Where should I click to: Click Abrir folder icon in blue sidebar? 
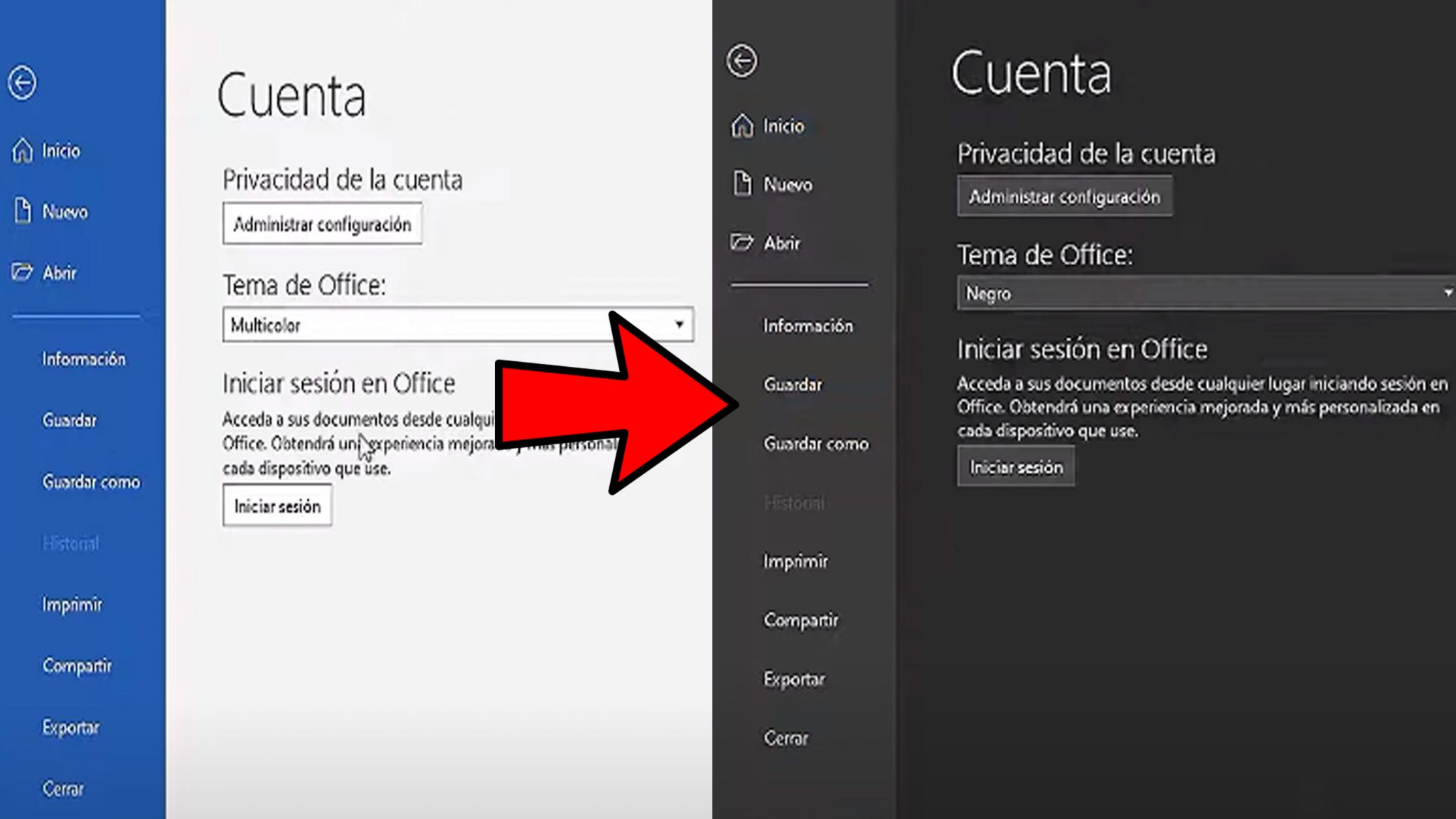click(23, 272)
